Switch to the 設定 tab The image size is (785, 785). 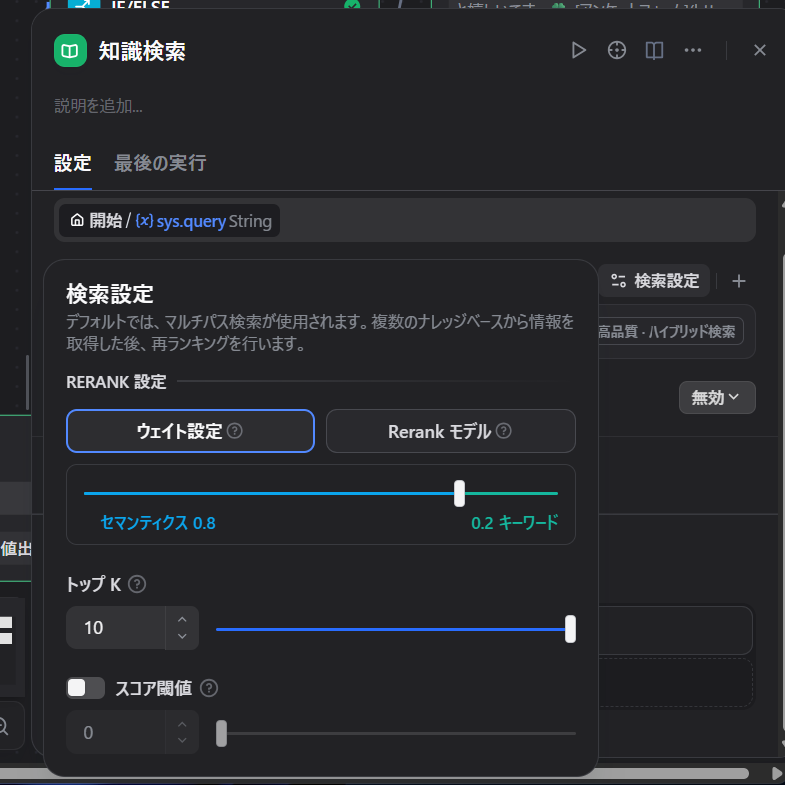[73, 163]
